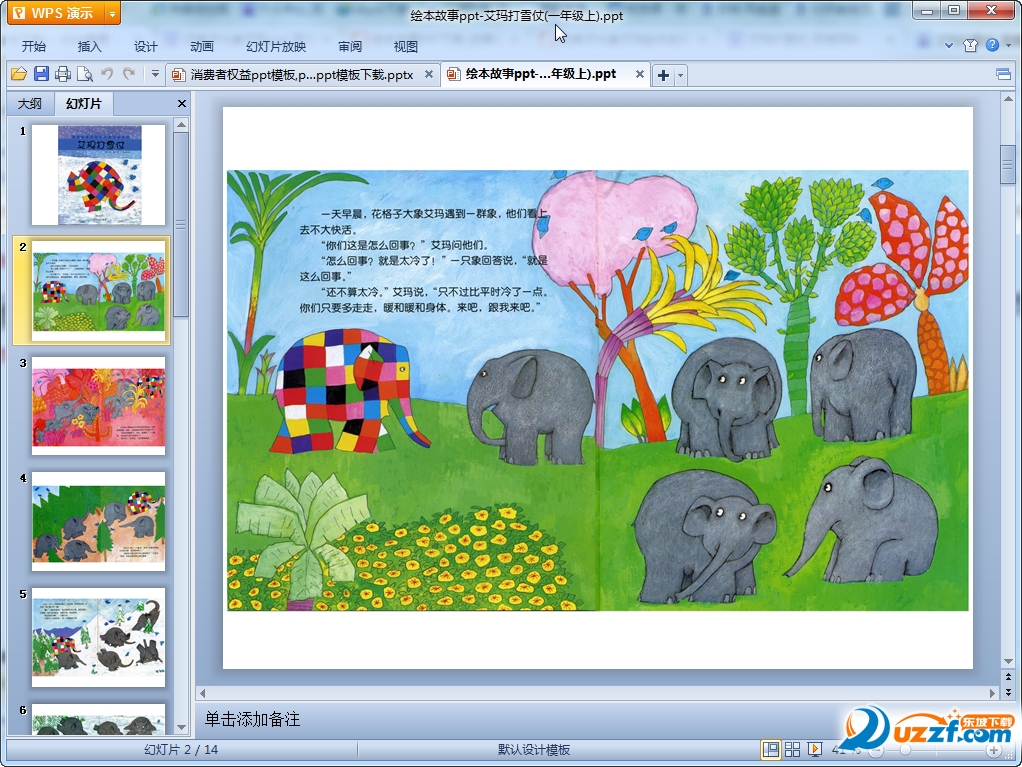Undo the last action
This screenshot has width=1022, height=767.
click(107, 74)
